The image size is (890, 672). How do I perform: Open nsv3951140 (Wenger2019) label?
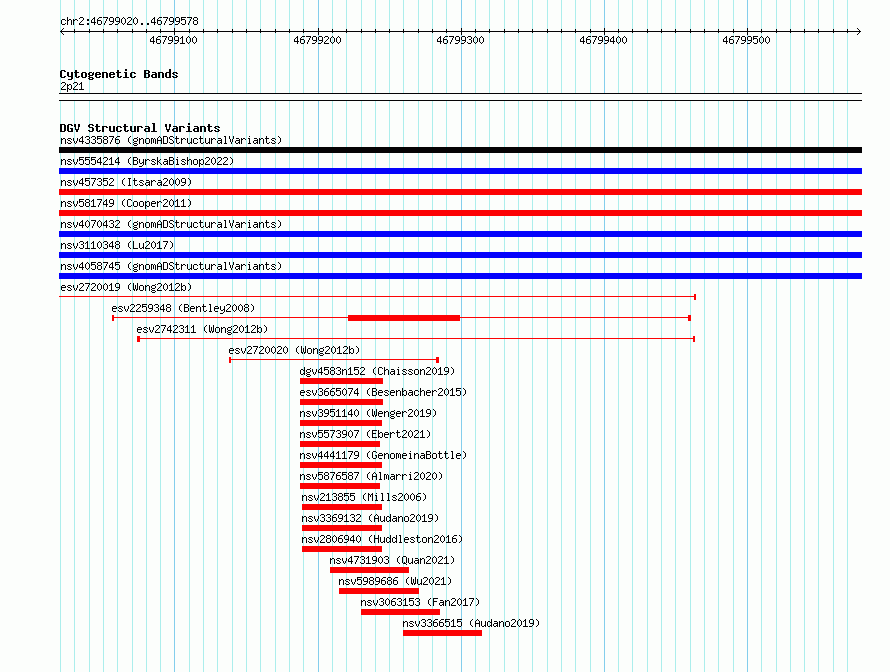click(x=368, y=413)
